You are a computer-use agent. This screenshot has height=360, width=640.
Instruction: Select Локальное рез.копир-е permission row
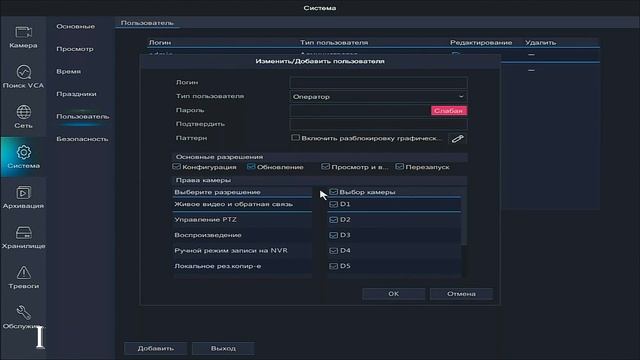[x=242, y=266]
